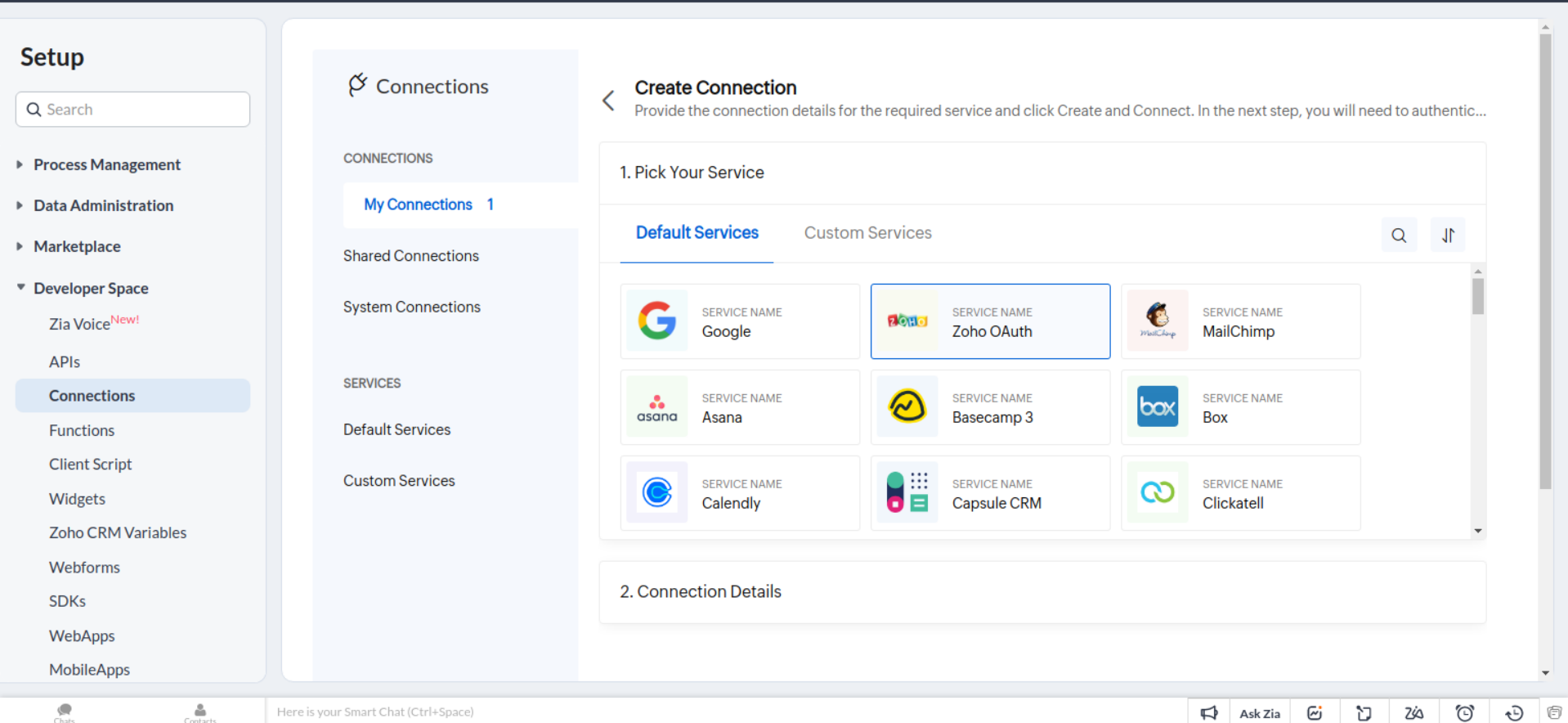Open MobileApps in sidebar
This screenshot has width=1568, height=723.
coord(89,670)
